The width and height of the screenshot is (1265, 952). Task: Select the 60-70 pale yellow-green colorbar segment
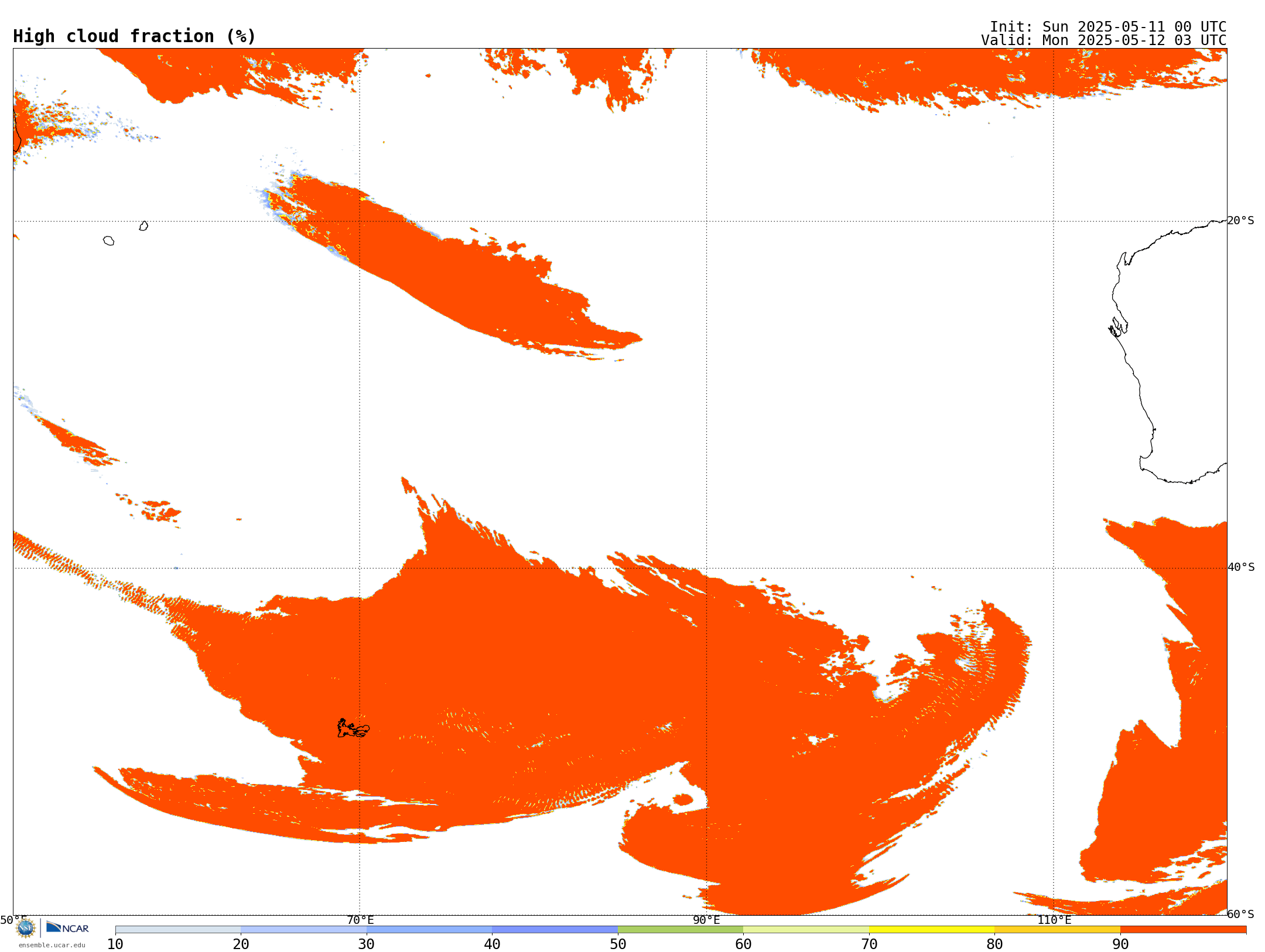(x=806, y=929)
